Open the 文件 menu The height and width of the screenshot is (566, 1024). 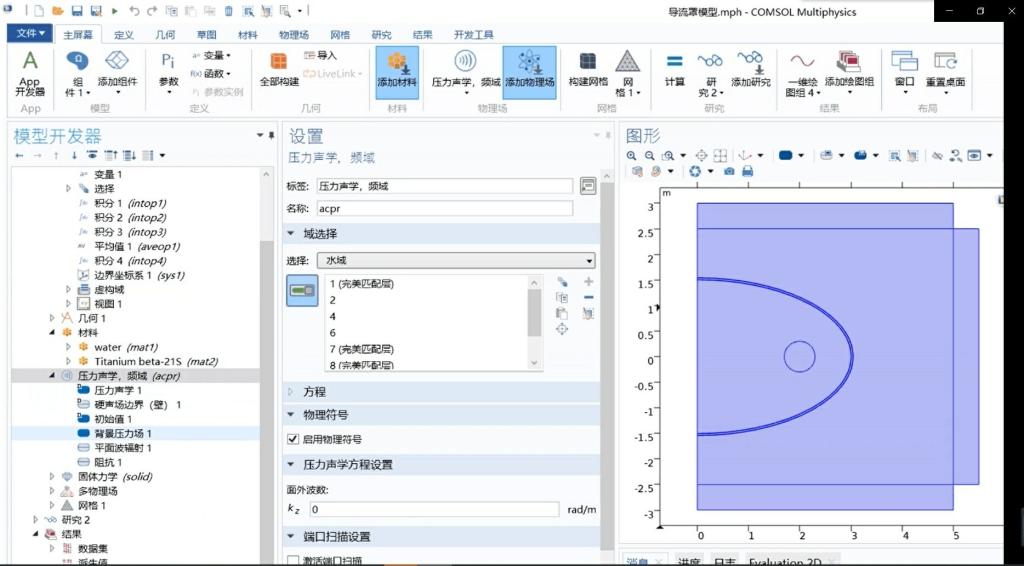tap(27, 34)
